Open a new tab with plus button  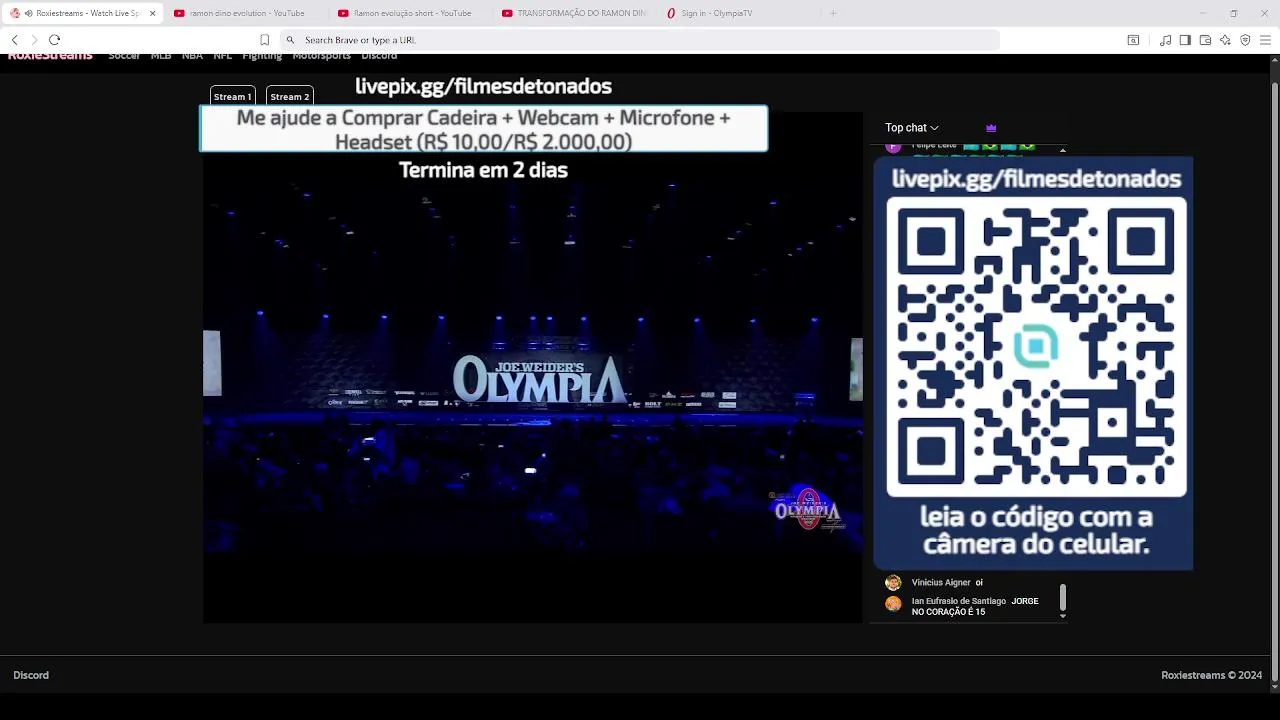click(833, 13)
